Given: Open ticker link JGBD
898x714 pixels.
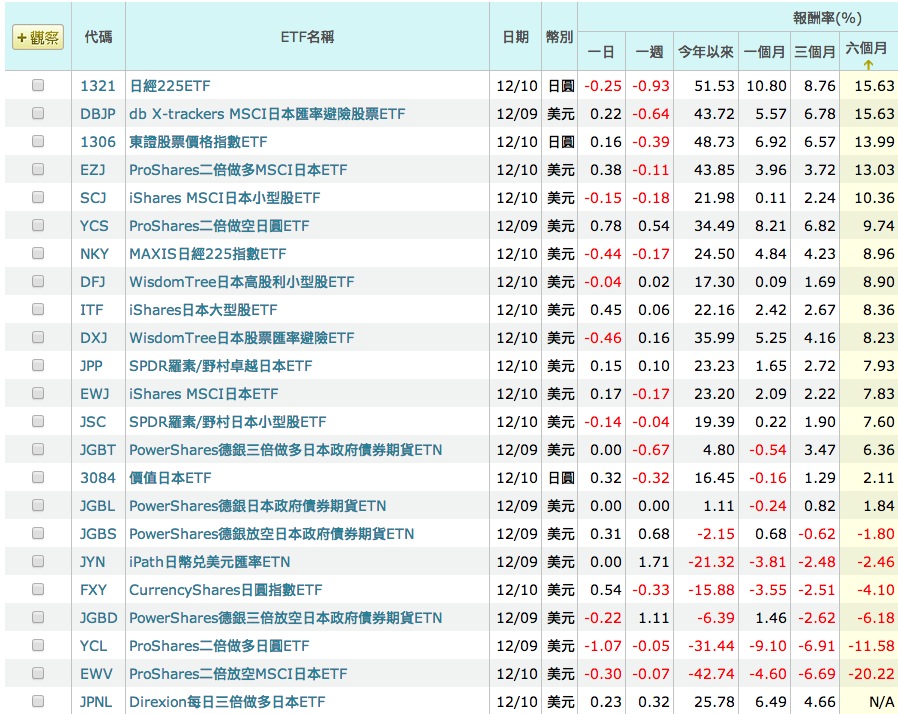Looking at the screenshot, I should click(99, 618).
